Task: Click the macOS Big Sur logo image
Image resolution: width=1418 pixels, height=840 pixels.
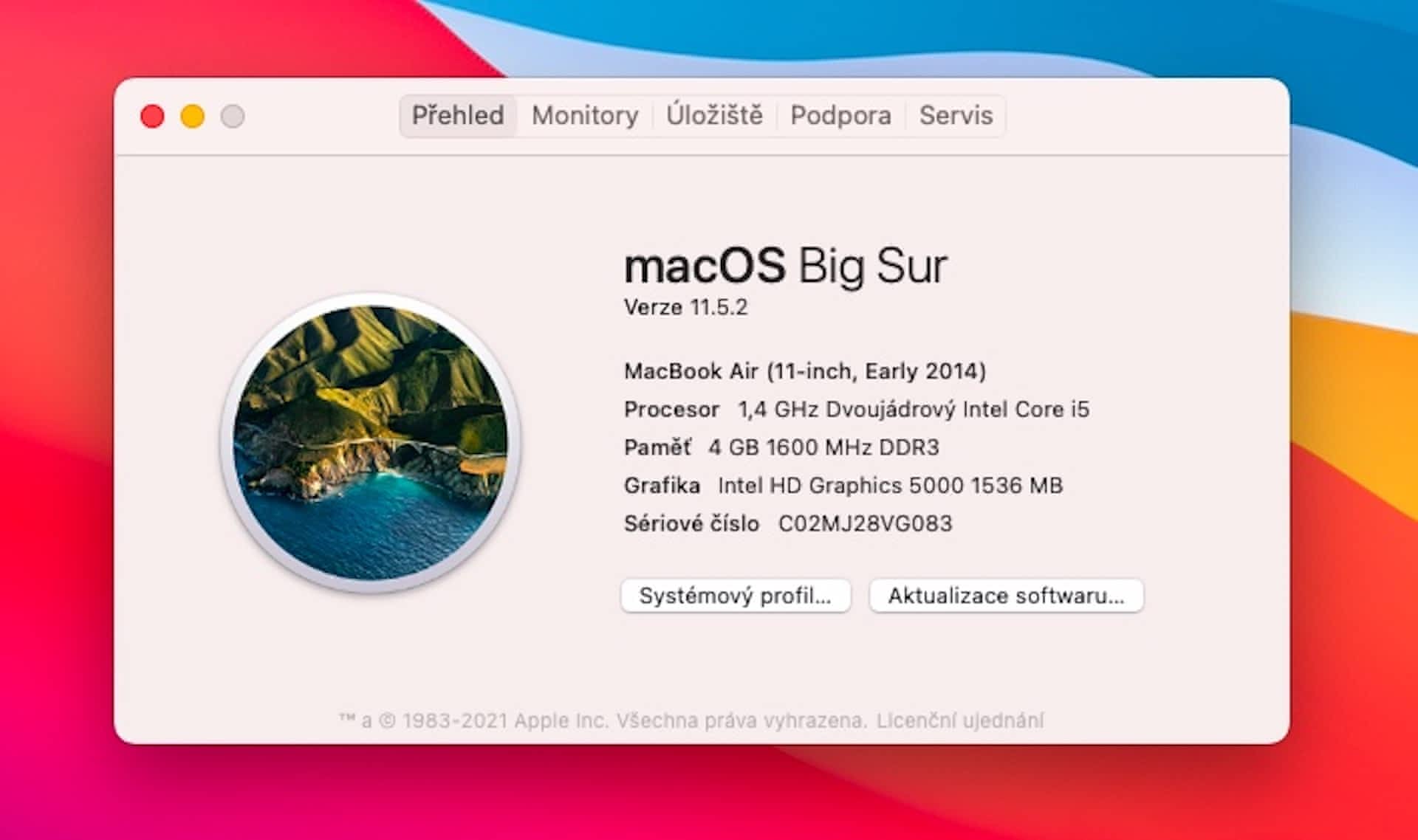Action: point(371,443)
